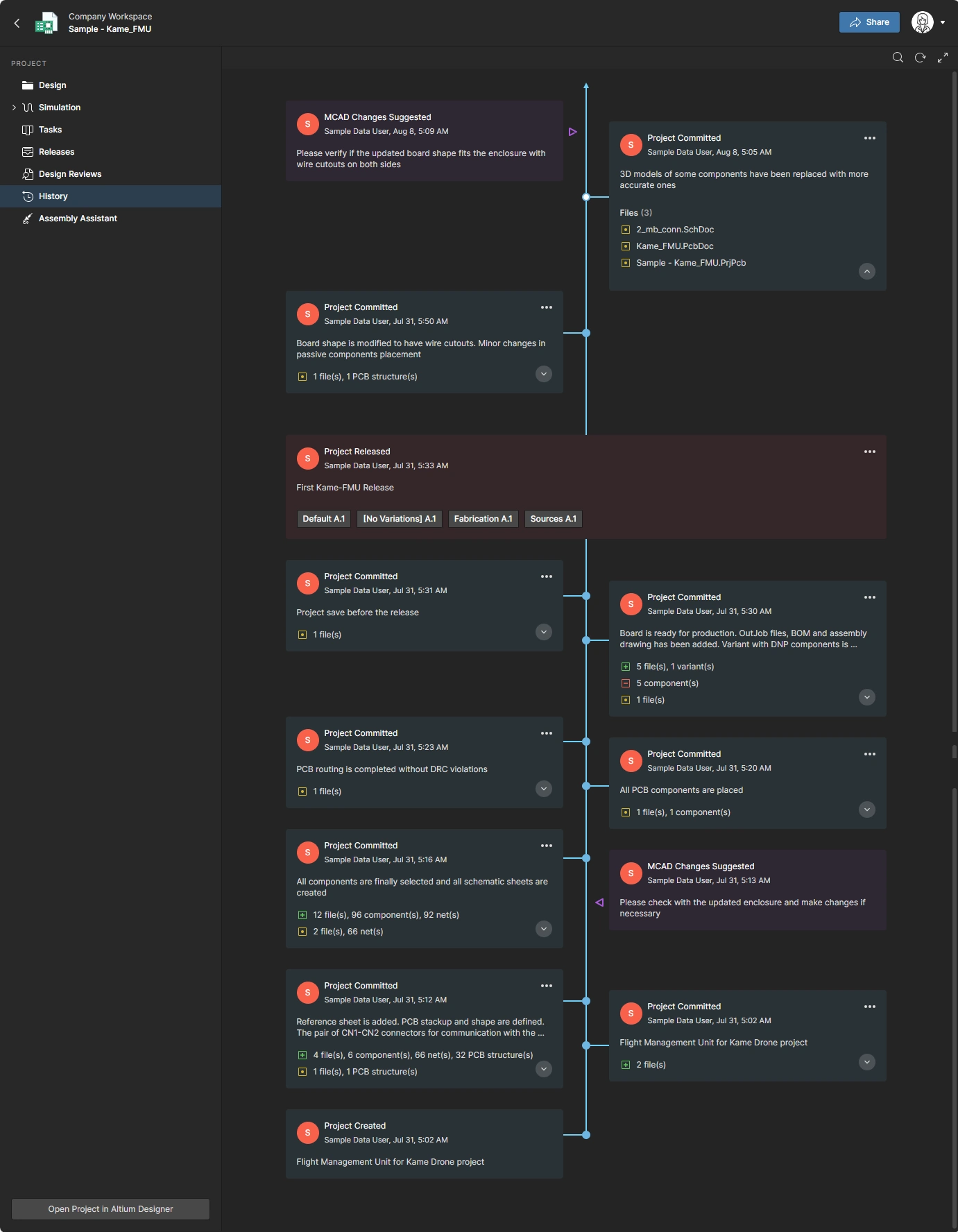The width and height of the screenshot is (958, 1232).
Task: Collapse the Aug 8 5:05 AM commit files
Action: (x=866, y=271)
